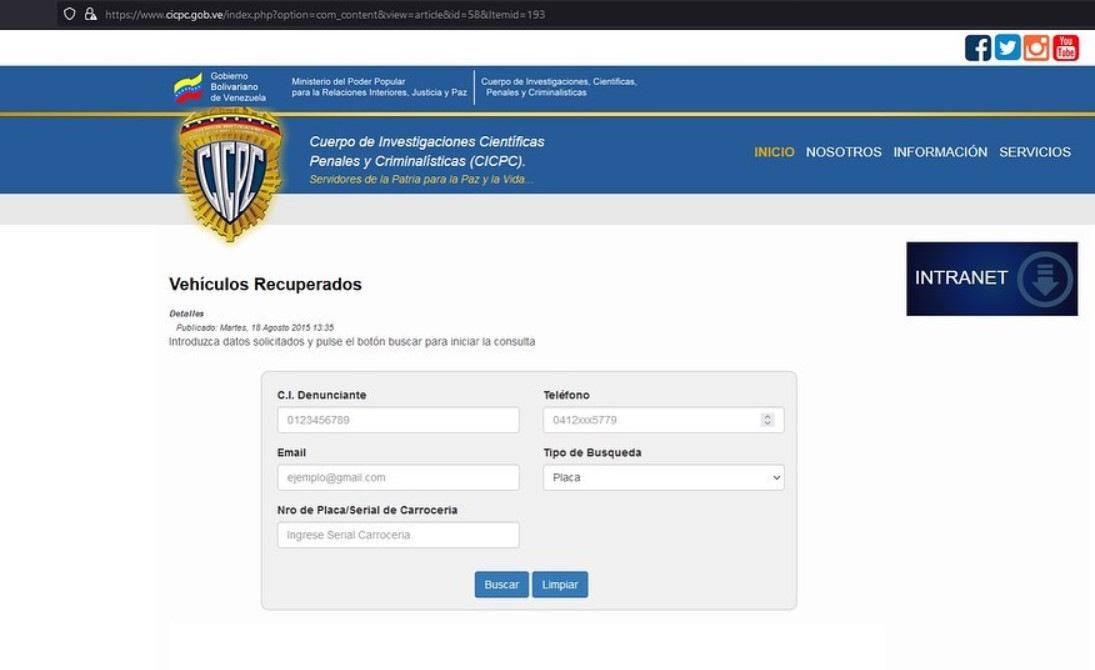The height and width of the screenshot is (670, 1095).
Task: Open the INFORMACIÓN menu
Action: coord(940,152)
